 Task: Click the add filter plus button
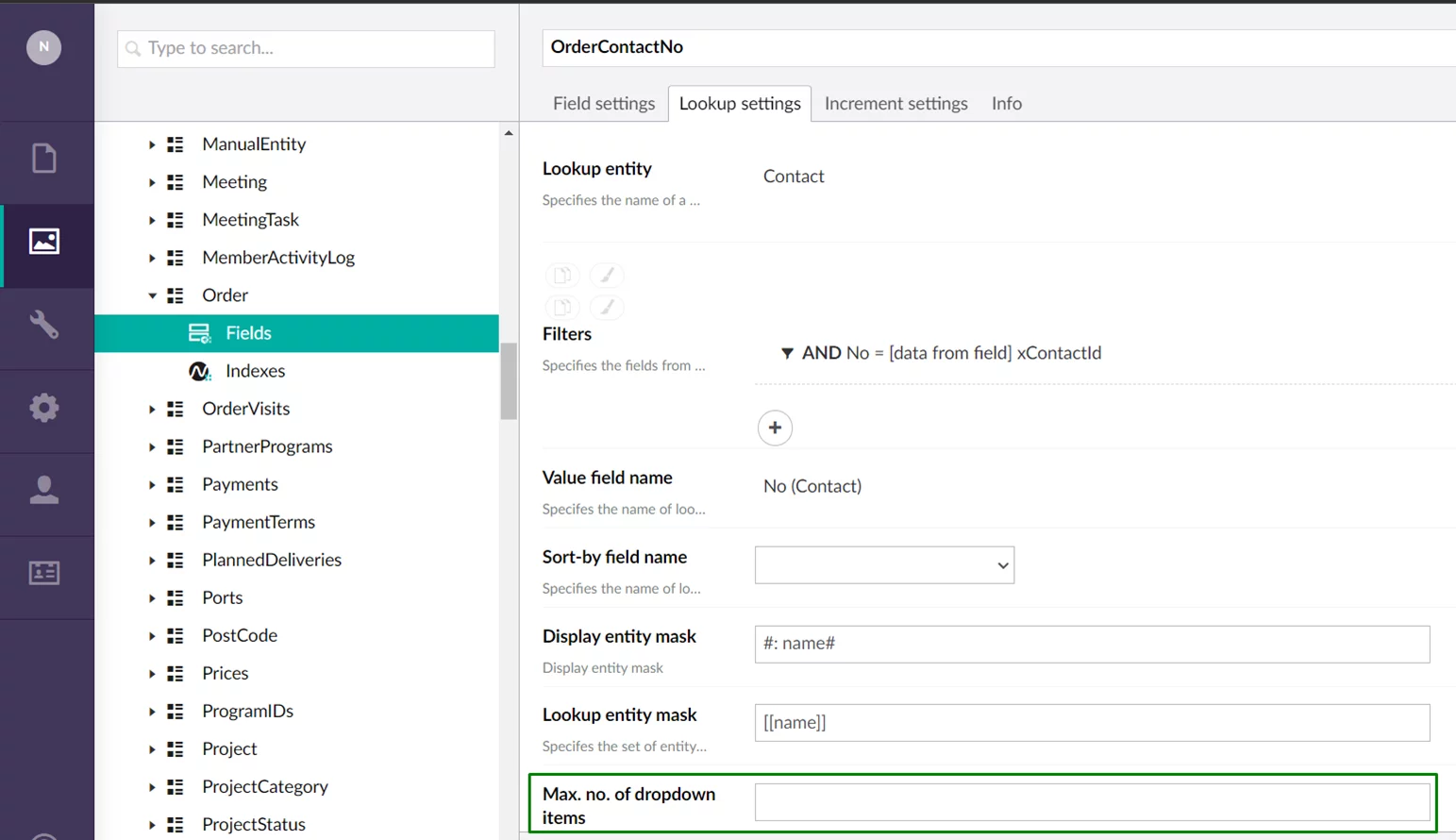[x=775, y=428]
